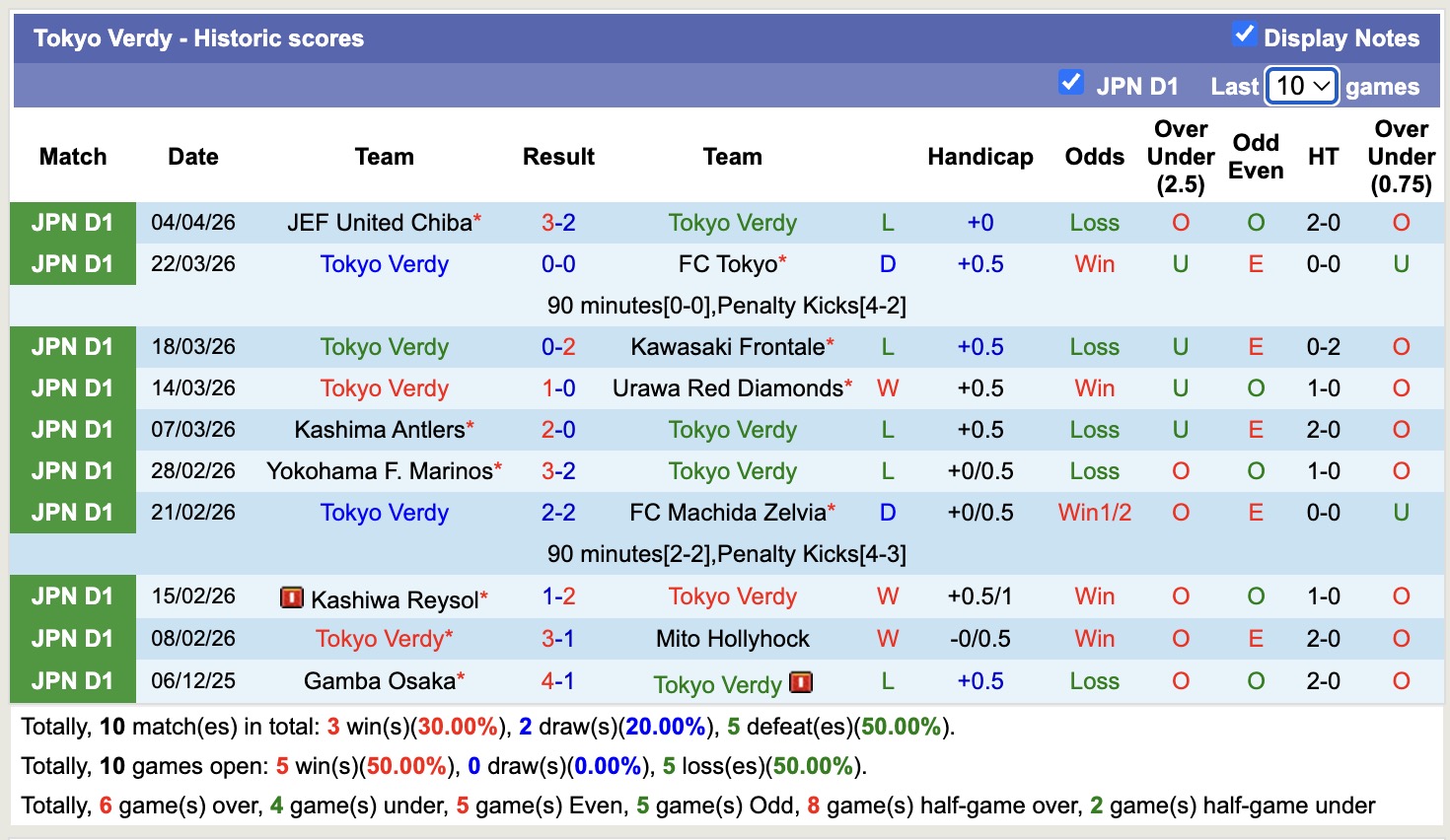Click the JPN D1 badge on the 15/02/26 row

pyautogui.click(x=72, y=596)
